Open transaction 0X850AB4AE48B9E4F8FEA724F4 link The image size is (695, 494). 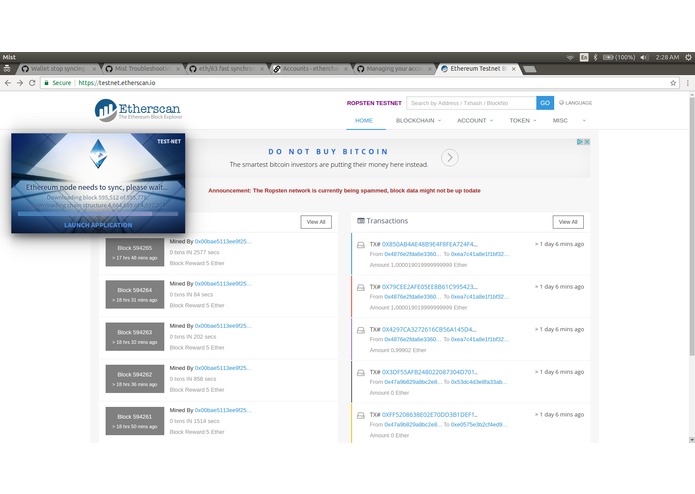[x=429, y=244]
